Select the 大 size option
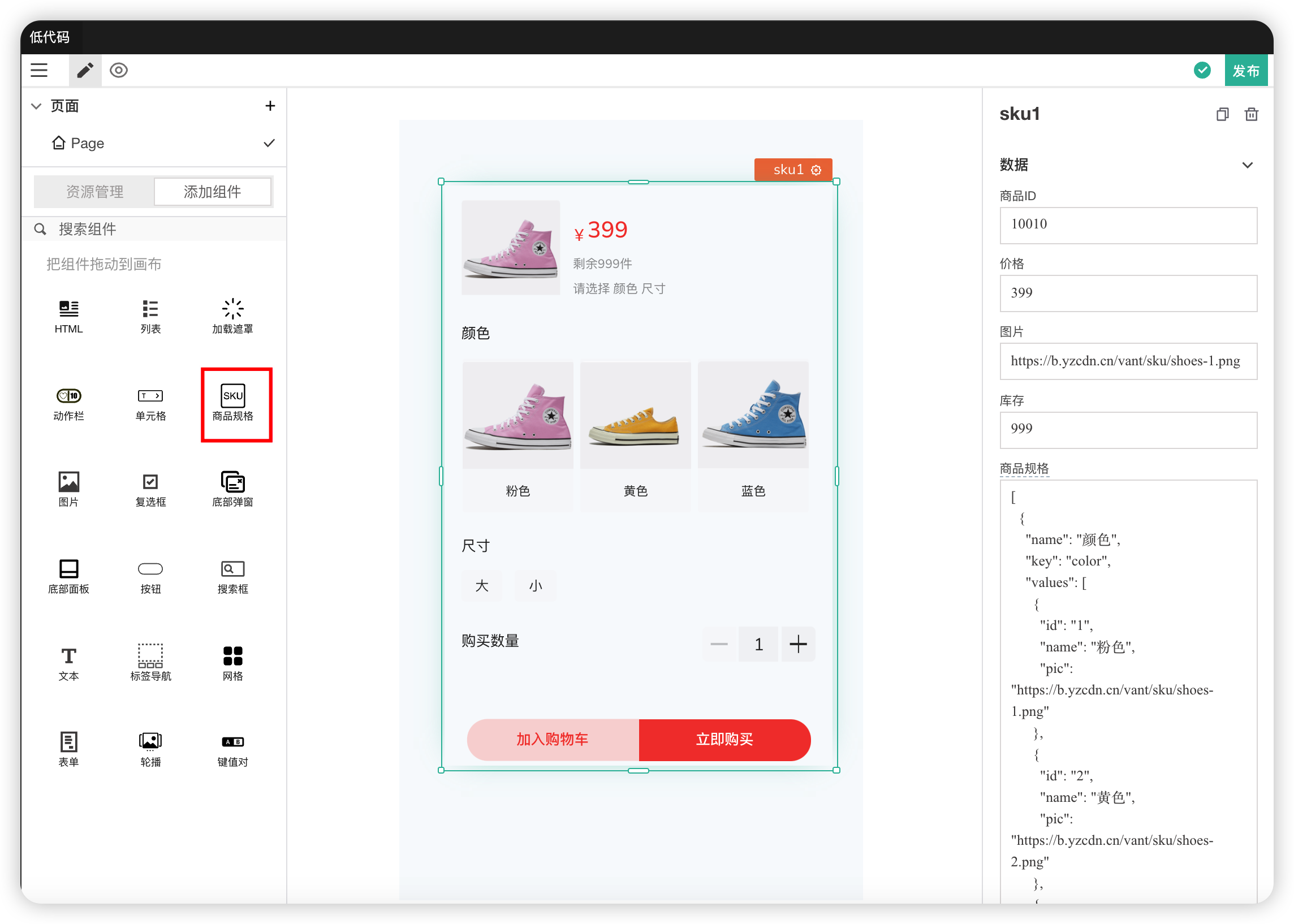The width and height of the screenshot is (1294, 924). pyautogui.click(x=481, y=585)
